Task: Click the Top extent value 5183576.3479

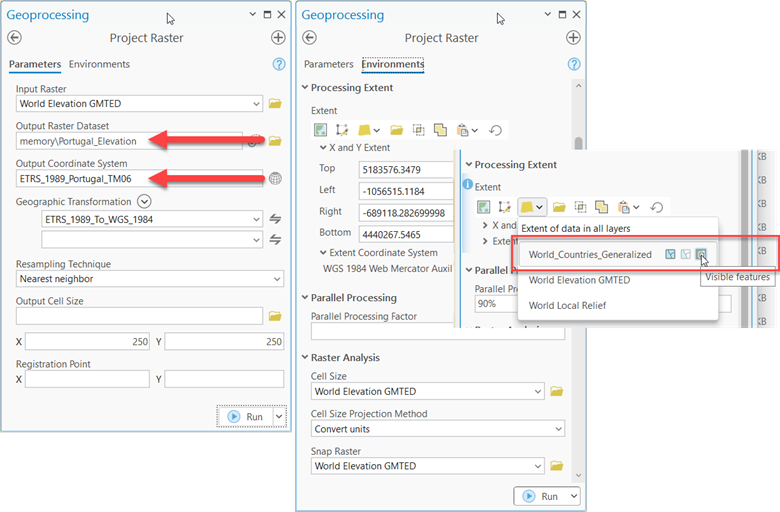Action: [x=406, y=170]
